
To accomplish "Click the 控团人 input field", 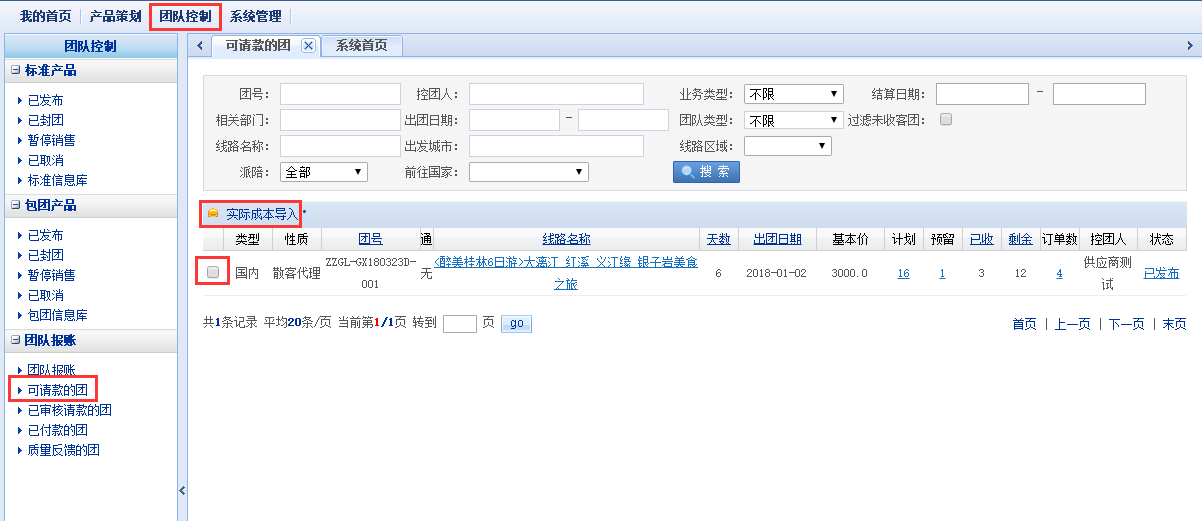I will pyautogui.click(x=556, y=94).
